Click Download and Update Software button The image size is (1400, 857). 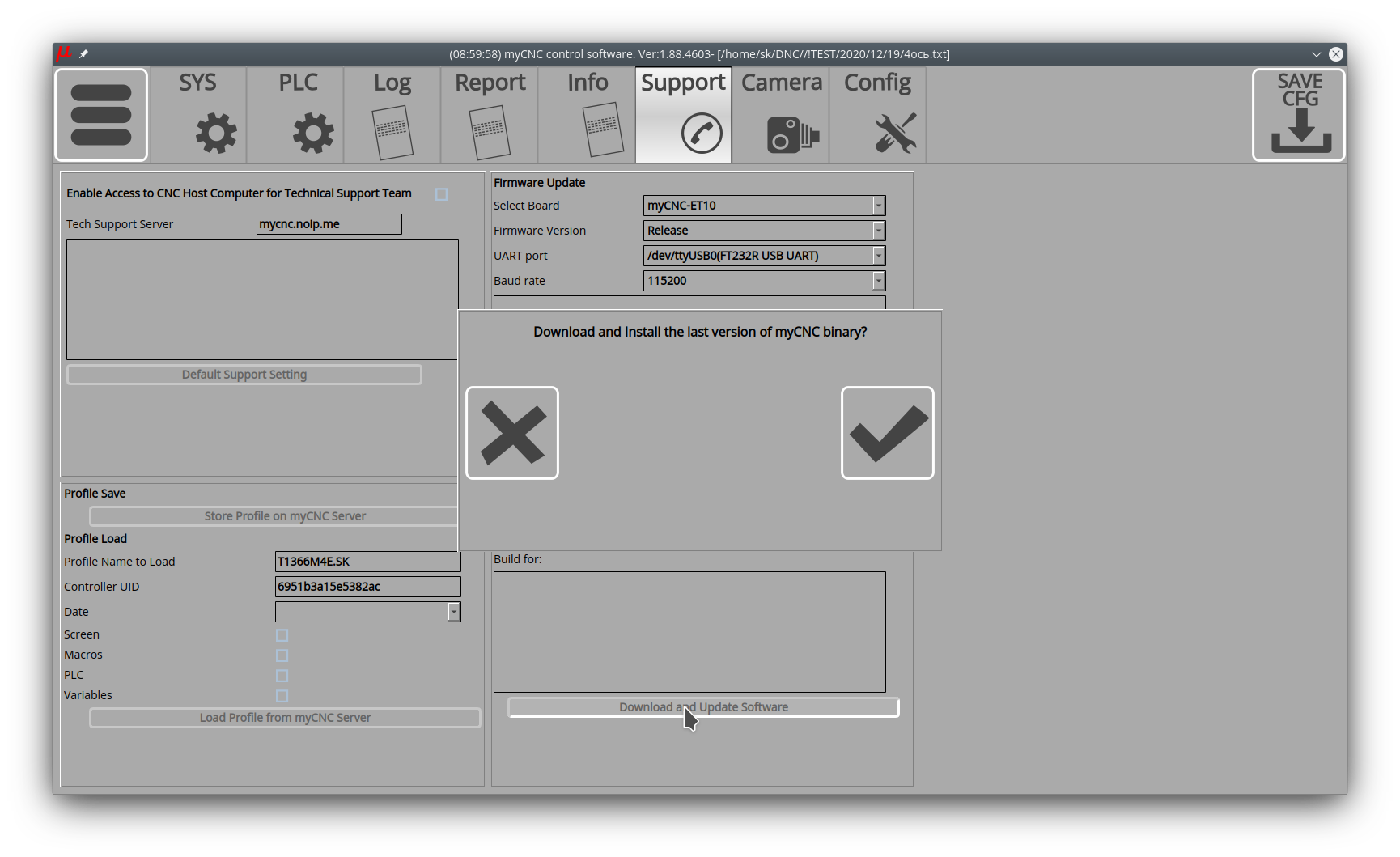703,707
